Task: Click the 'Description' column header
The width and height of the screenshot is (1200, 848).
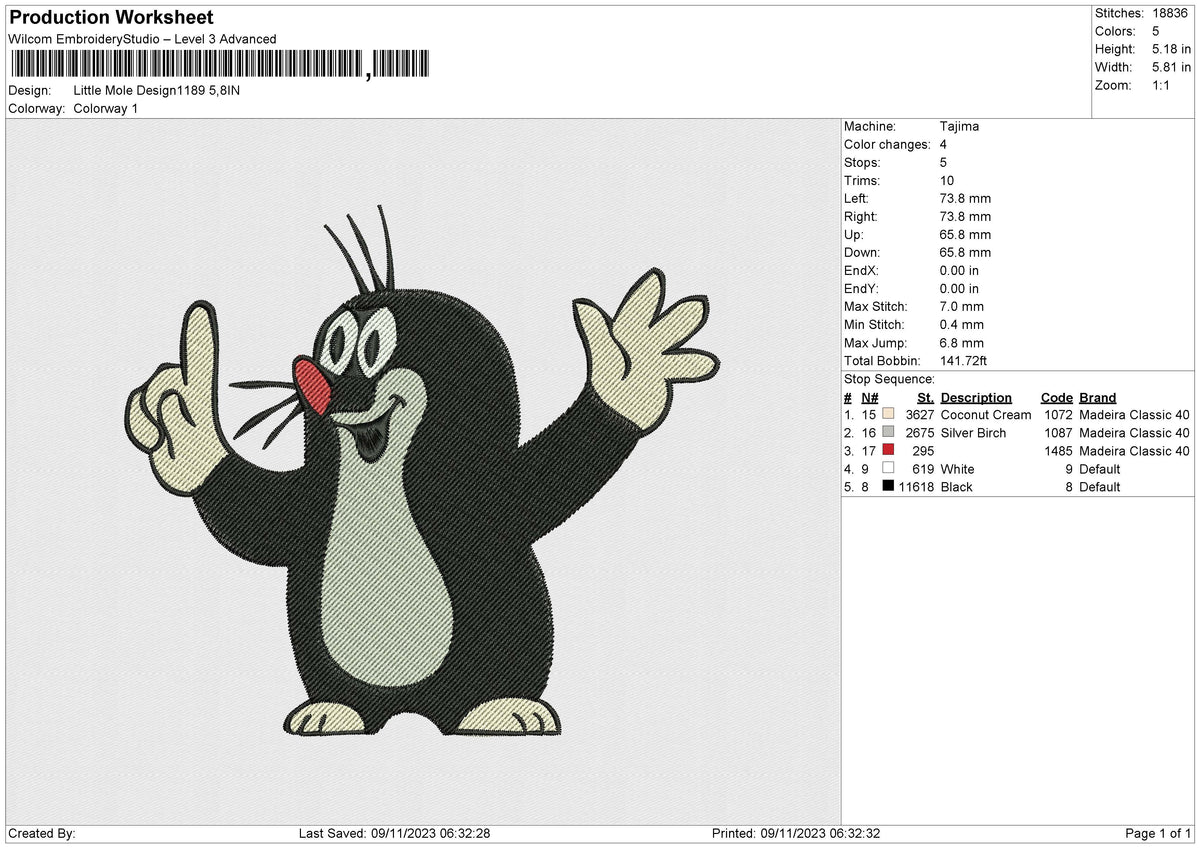Action: pos(976,397)
